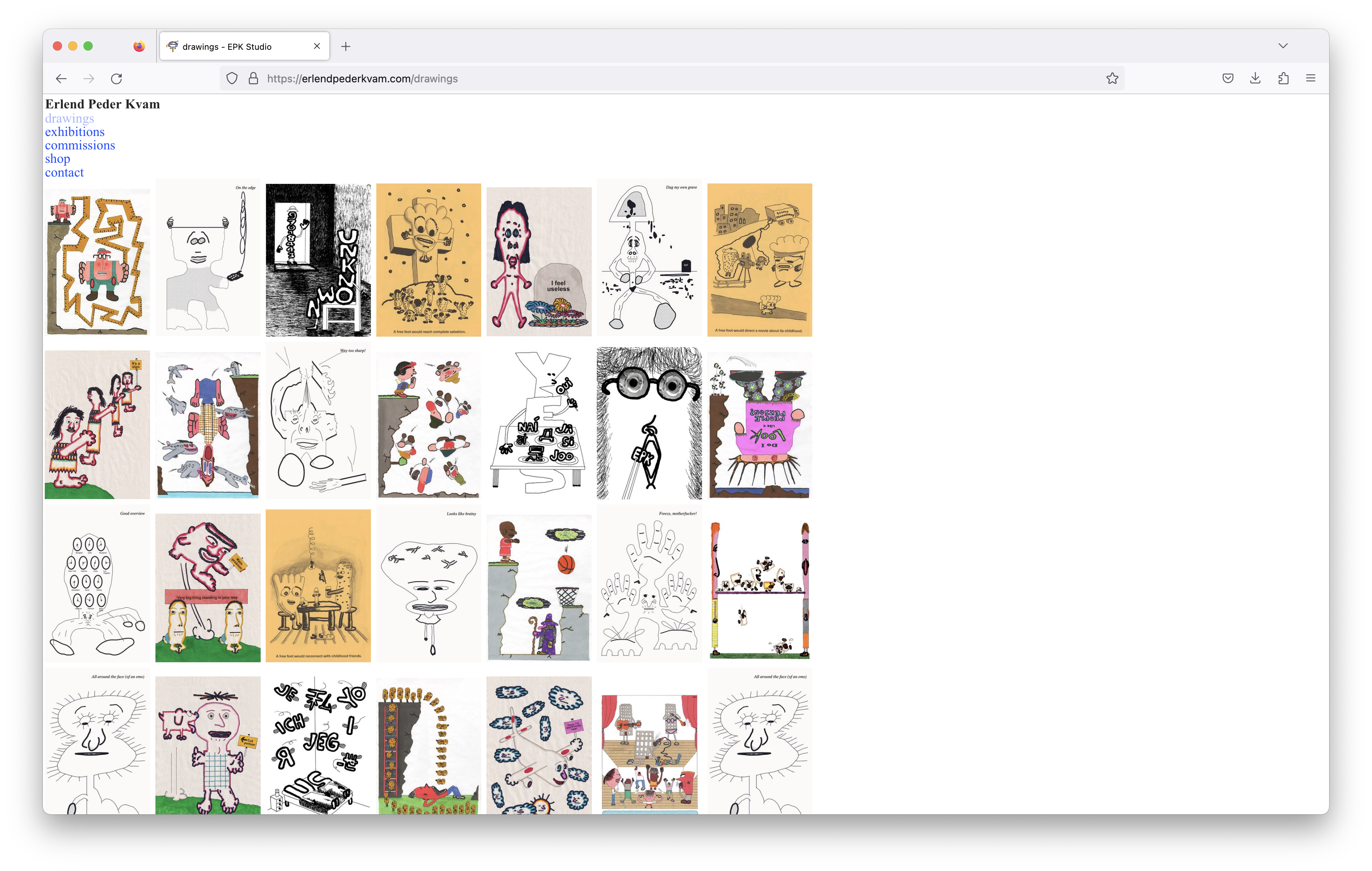This screenshot has width=1372, height=871.
Task: Open the 'Way too sharp!' drawing thumbnail
Action: pyautogui.click(x=318, y=421)
